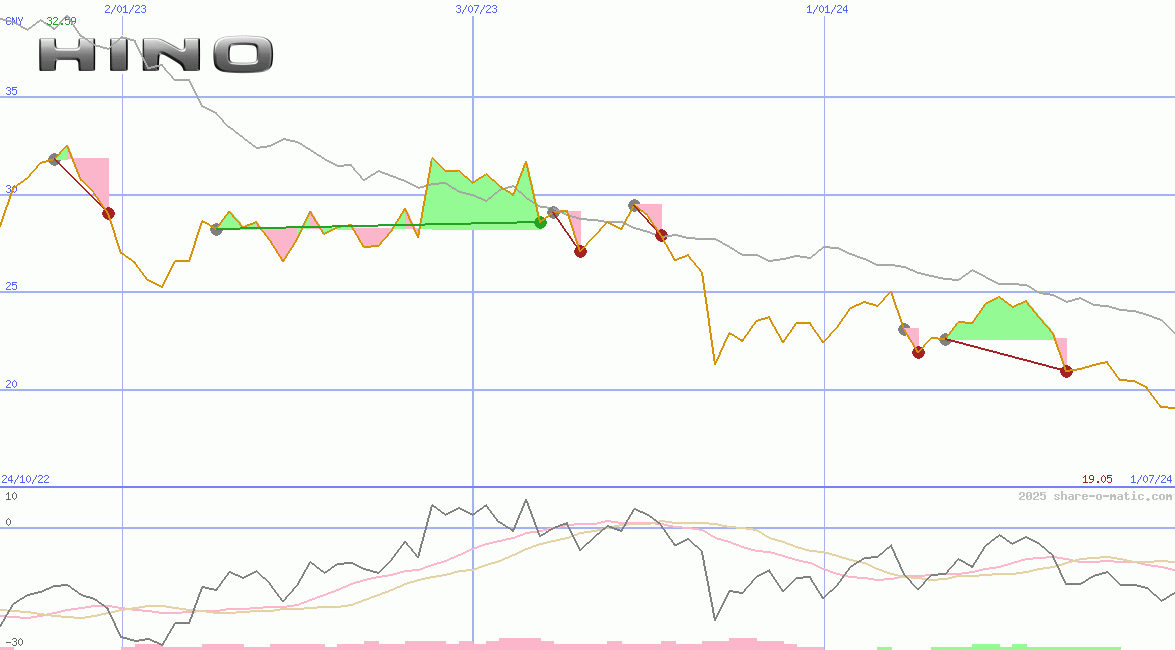
Task: Click the 3/07/23 date label
Action: pyautogui.click(x=476, y=9)
